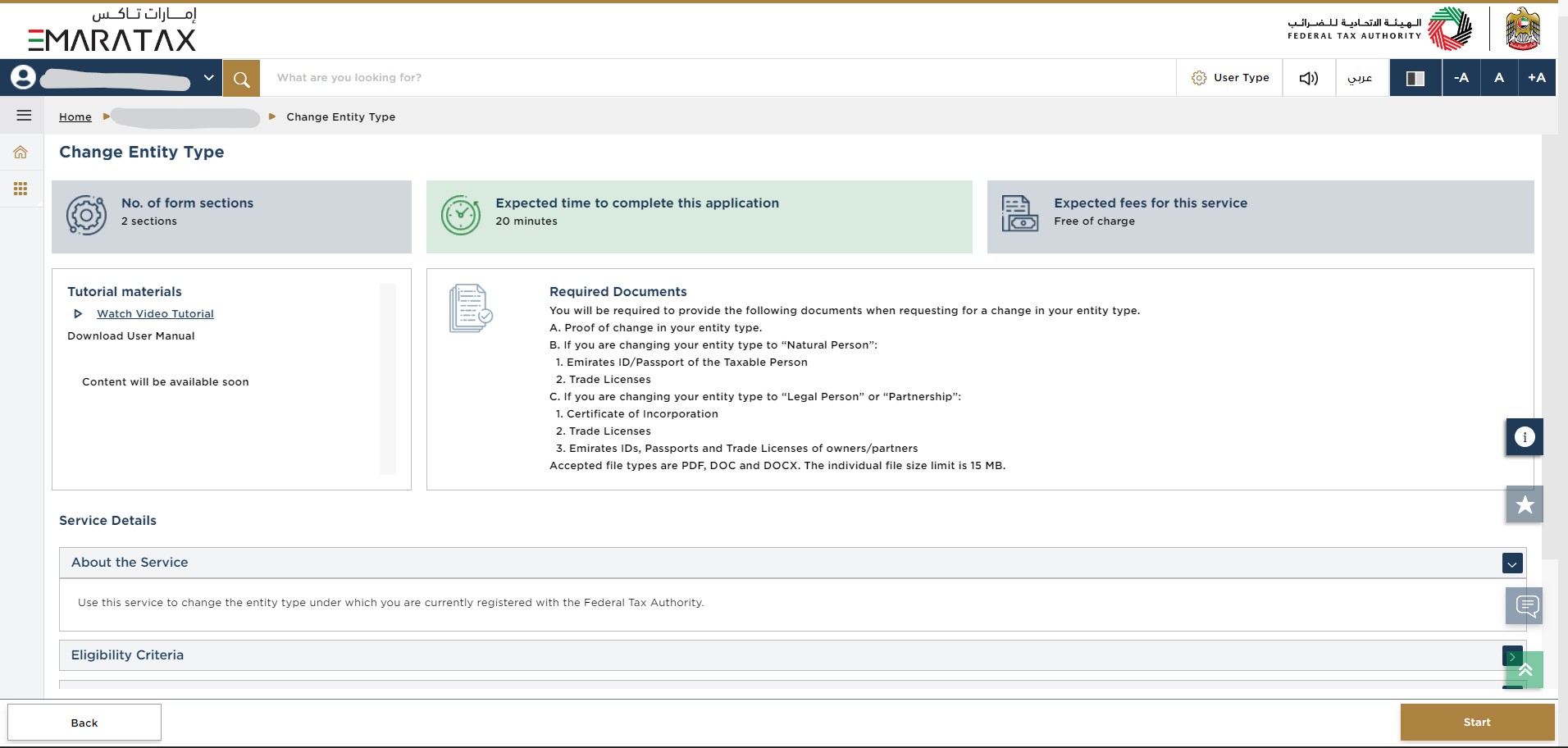Viewport: 1568px width, 748px height.
Task: Click the gold search magnifier icon
Action: point(241,79)
